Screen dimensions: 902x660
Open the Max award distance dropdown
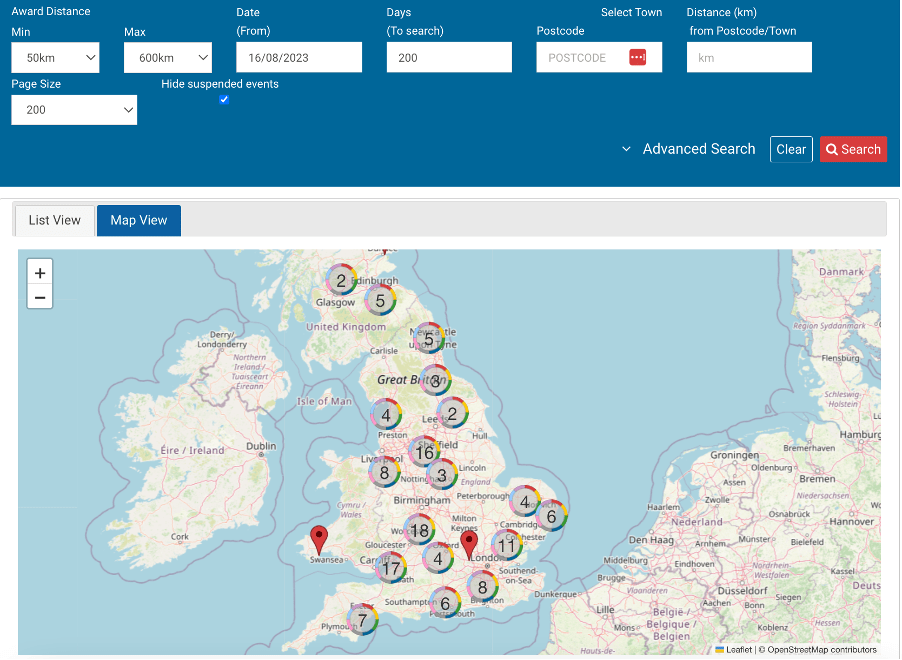(x=168, y=58)
